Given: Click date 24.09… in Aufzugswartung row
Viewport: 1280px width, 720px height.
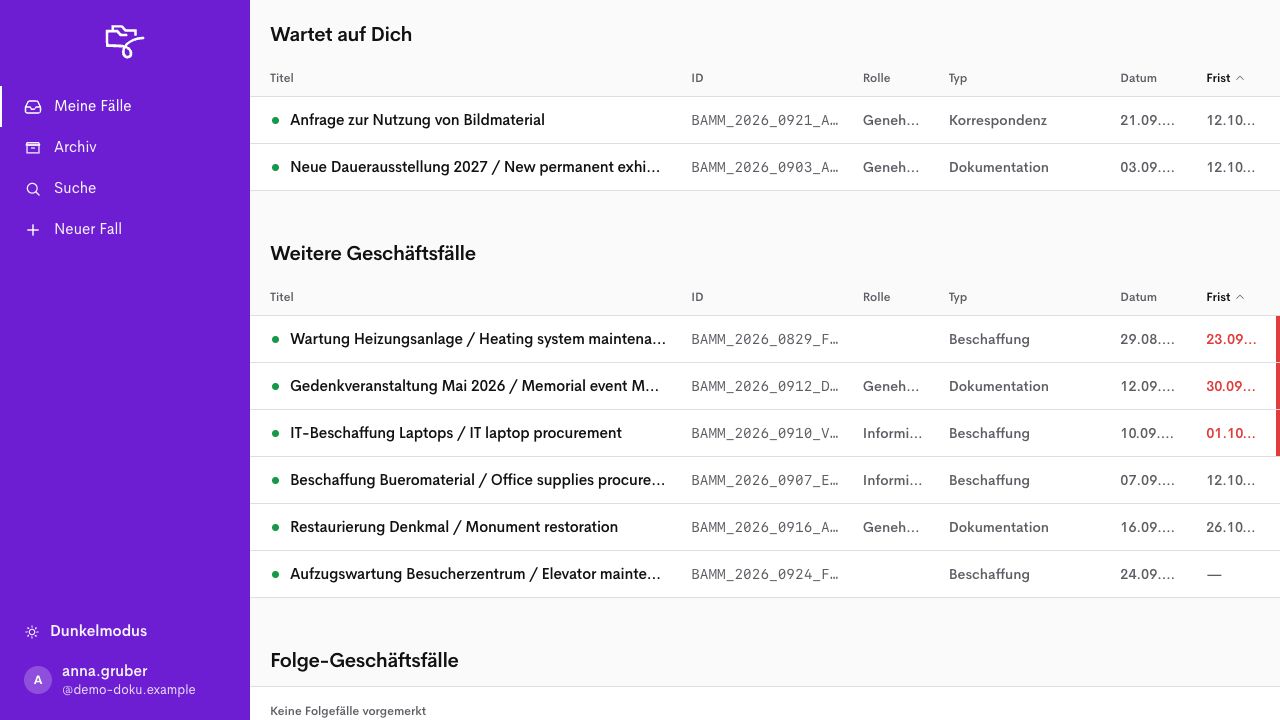Looking at the screenshot, I should [x=1147, y=574].
